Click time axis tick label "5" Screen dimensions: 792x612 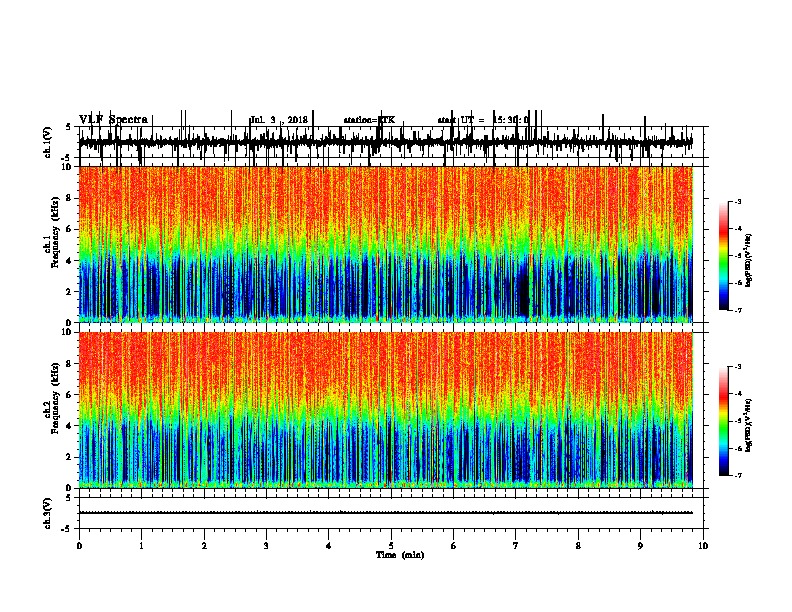pos(391,546)
